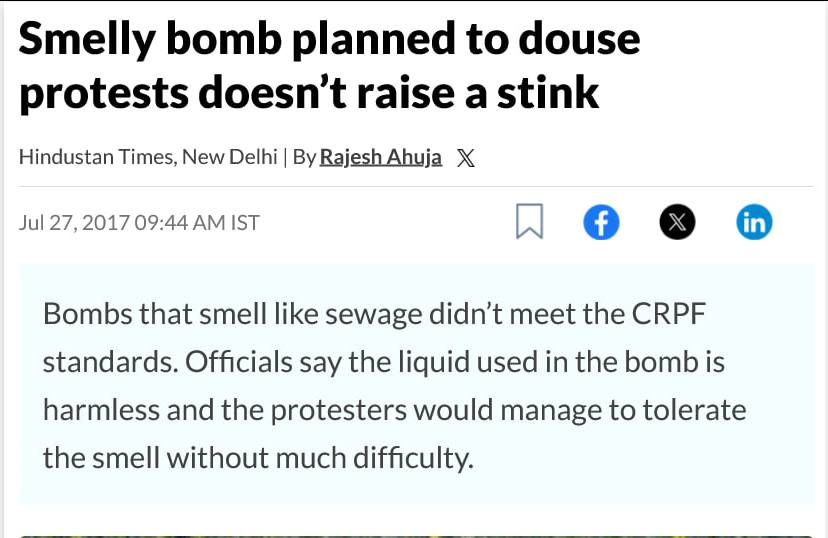Click 'By' before the author name

coord(304,157)
